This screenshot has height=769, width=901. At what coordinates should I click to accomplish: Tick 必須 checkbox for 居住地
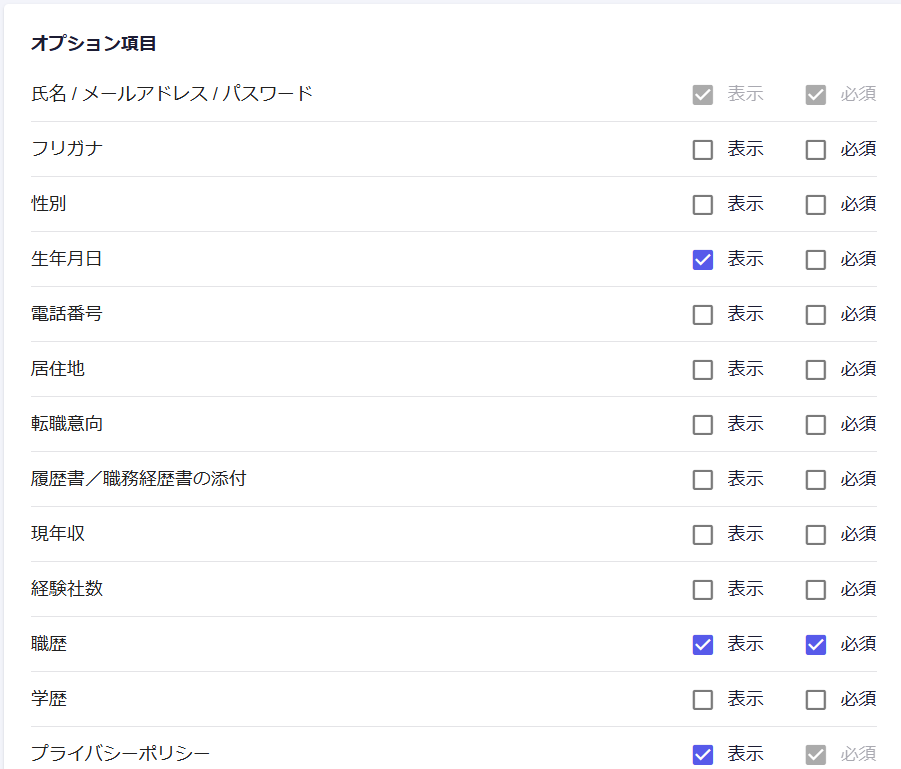coord(816,370)
